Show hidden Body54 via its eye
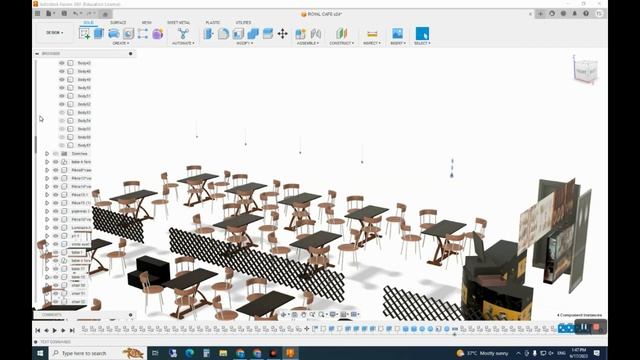Image resolution: width=640 pixels, height=360 pixels. [62, 120]
